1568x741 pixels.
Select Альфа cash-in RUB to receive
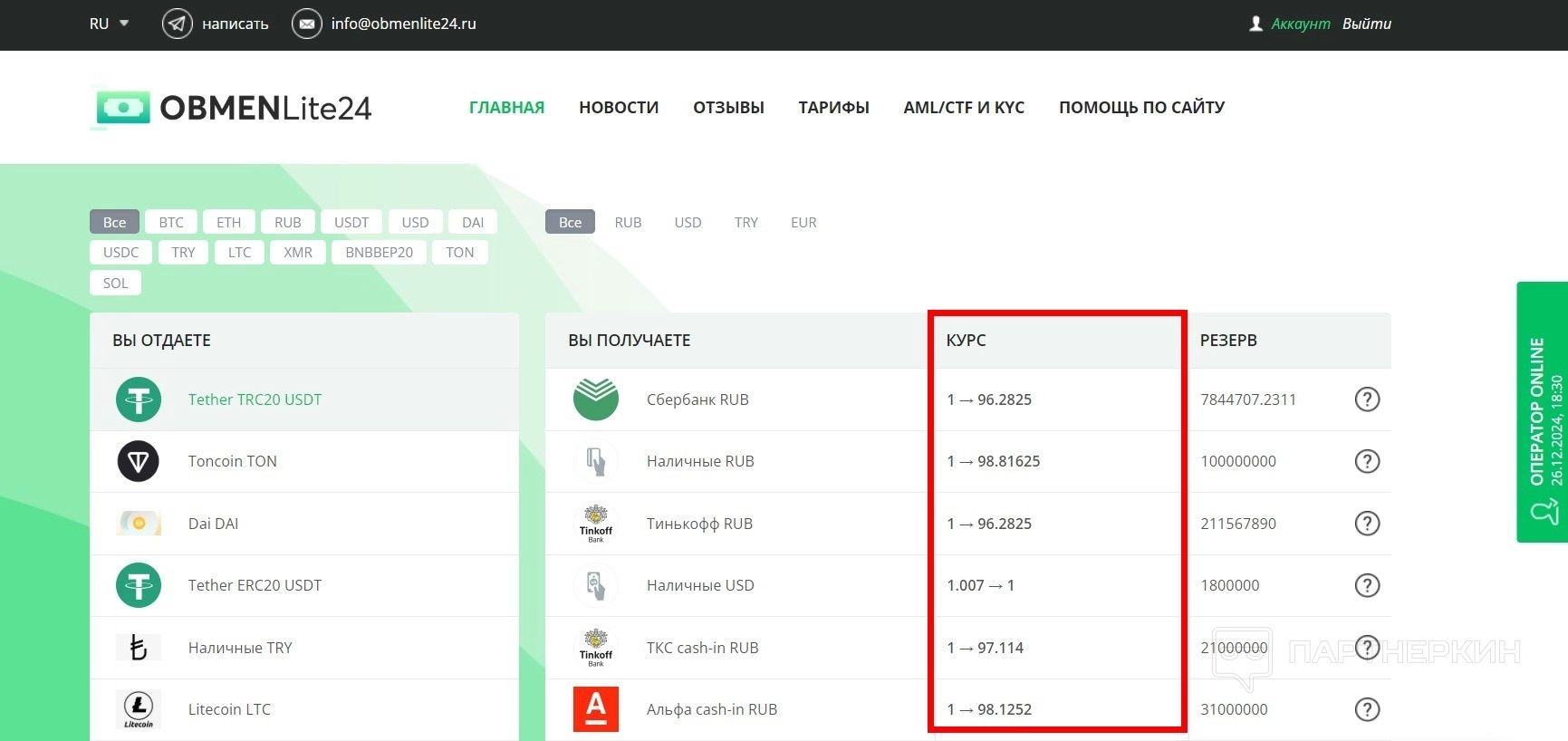712,709
